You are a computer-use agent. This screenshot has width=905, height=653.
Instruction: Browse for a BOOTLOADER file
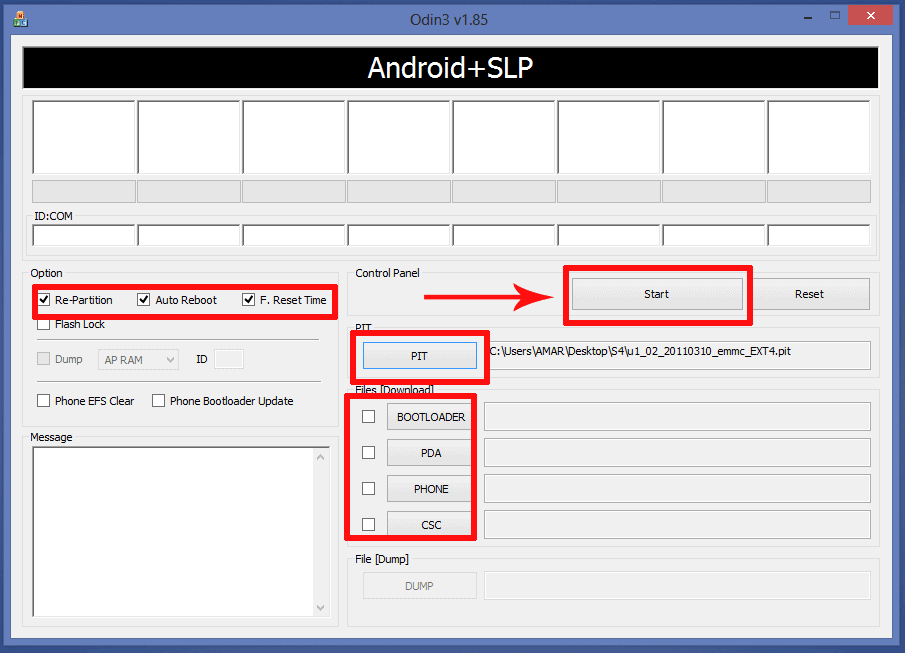pos(431,417)
